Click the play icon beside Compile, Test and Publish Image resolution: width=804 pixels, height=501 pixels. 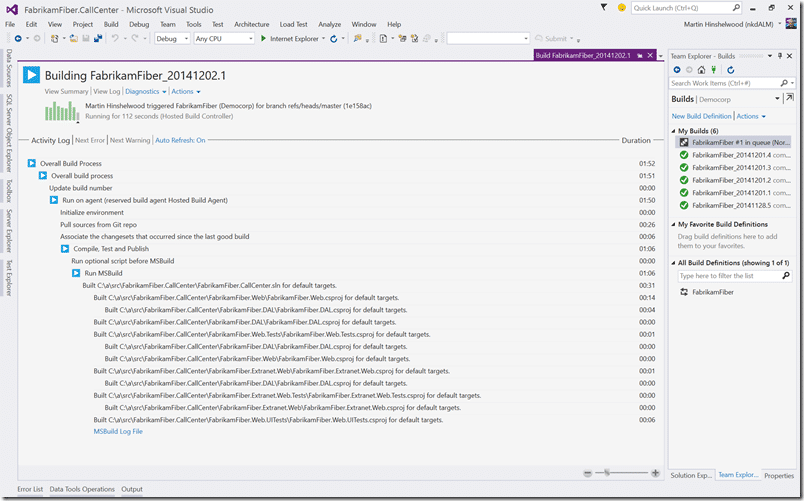[65, 249]
